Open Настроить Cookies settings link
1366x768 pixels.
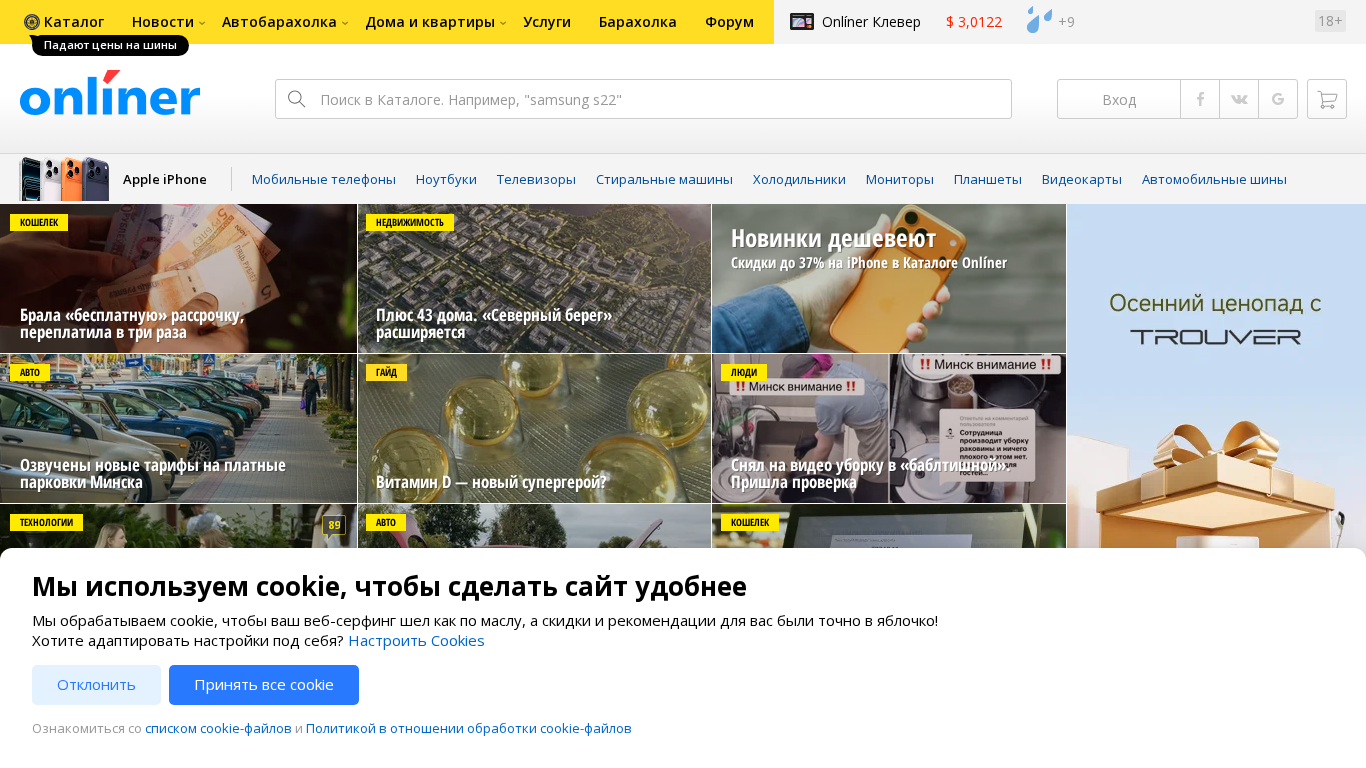(416, 640)
